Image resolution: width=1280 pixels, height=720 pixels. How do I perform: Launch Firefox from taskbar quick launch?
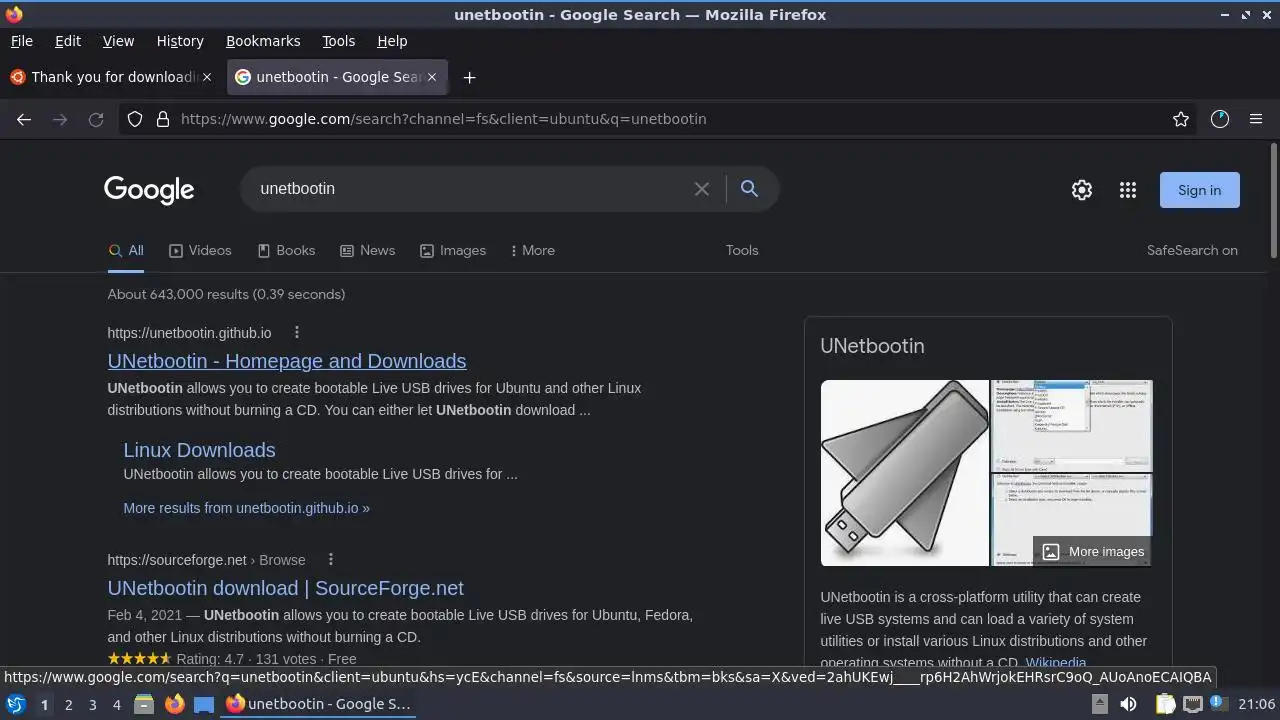pos(174,704)
